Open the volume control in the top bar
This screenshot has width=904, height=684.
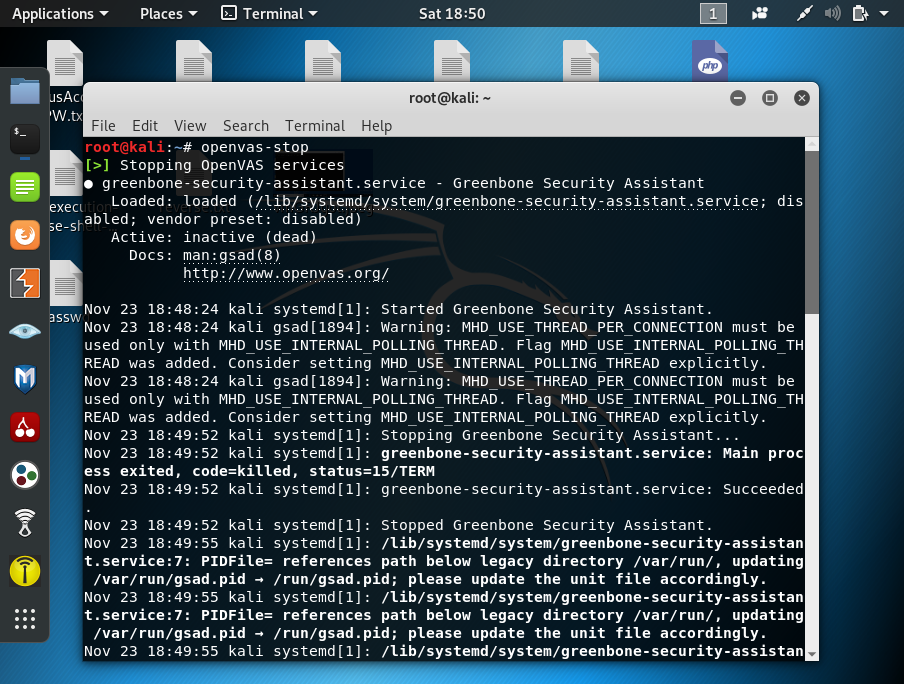pos(833,13)
